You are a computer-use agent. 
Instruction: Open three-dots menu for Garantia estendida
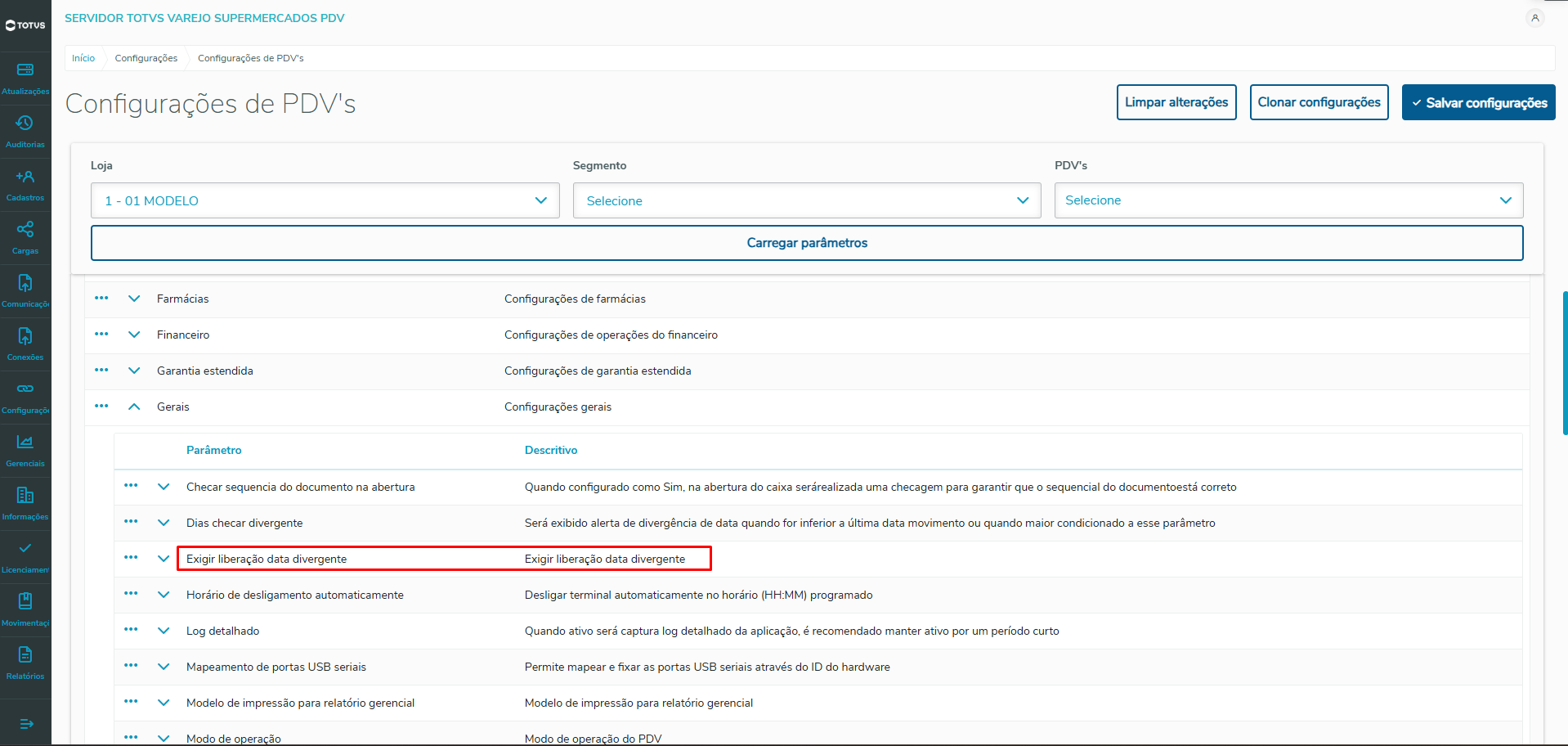click(x=101, y=370)
